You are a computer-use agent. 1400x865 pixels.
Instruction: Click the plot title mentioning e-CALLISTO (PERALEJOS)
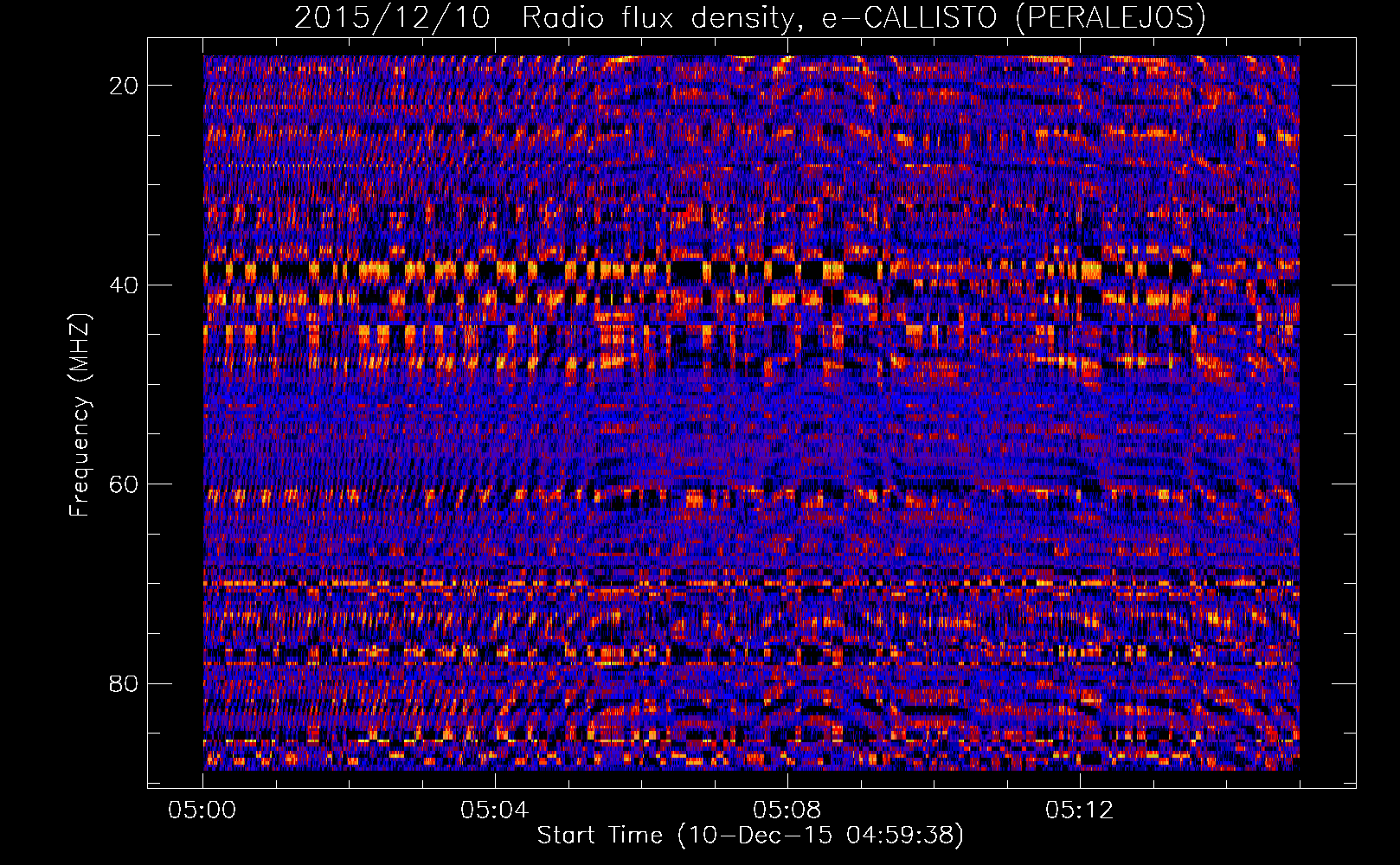750,17
